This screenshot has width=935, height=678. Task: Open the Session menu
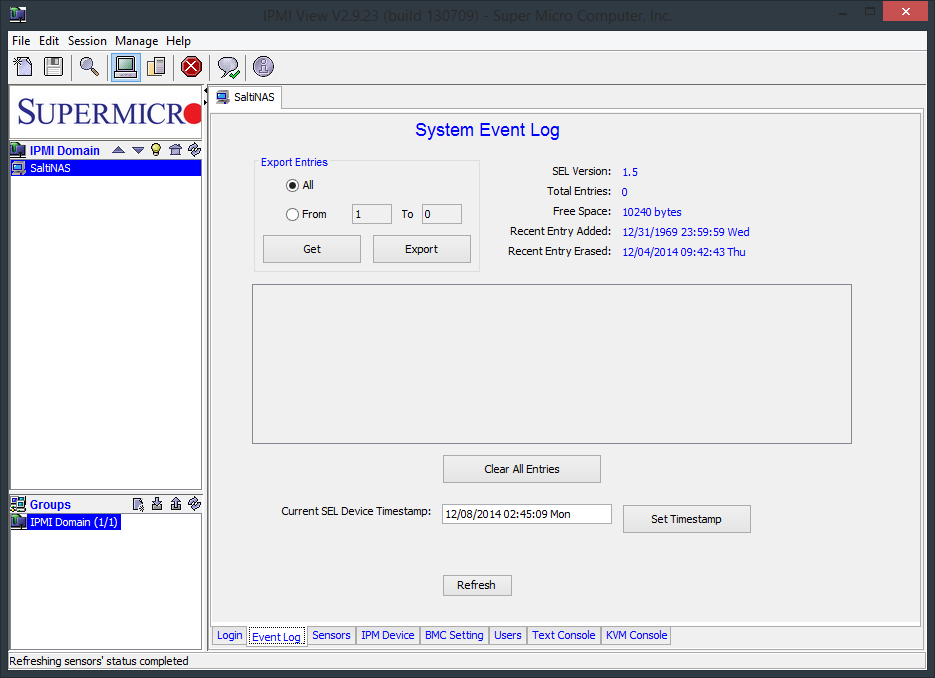[87, 41]
